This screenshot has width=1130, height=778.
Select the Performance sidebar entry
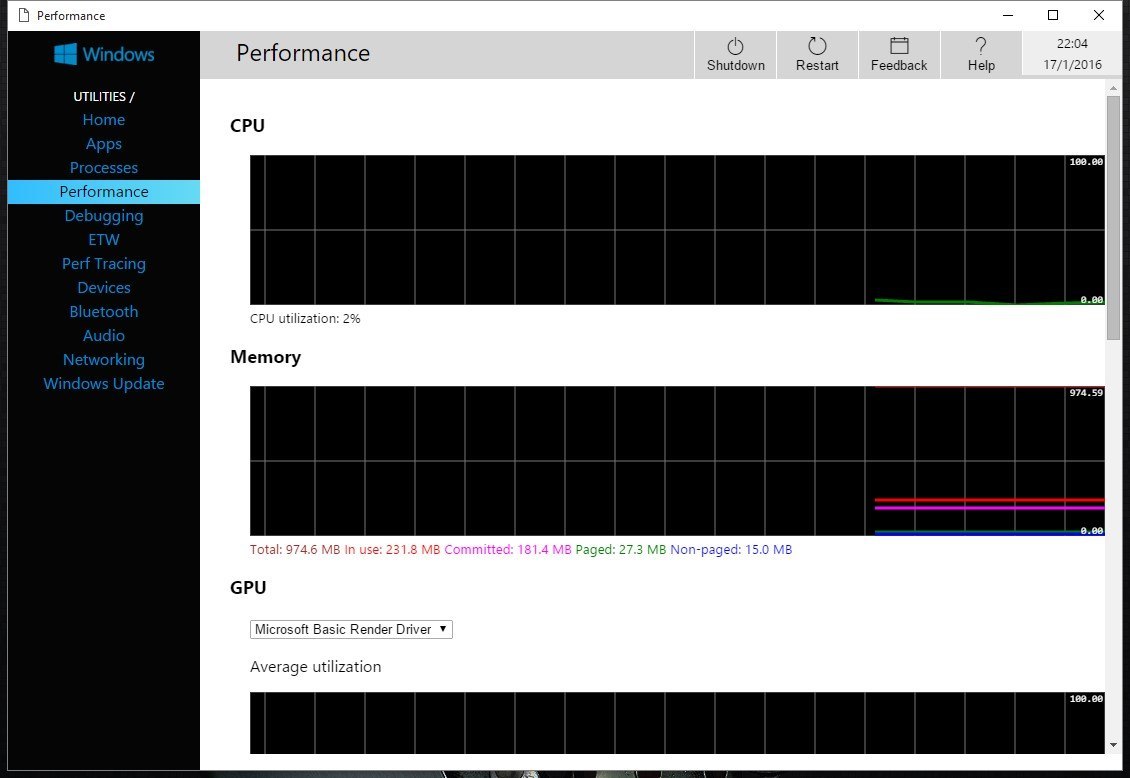pyautogui.click(x=103, y=191)
